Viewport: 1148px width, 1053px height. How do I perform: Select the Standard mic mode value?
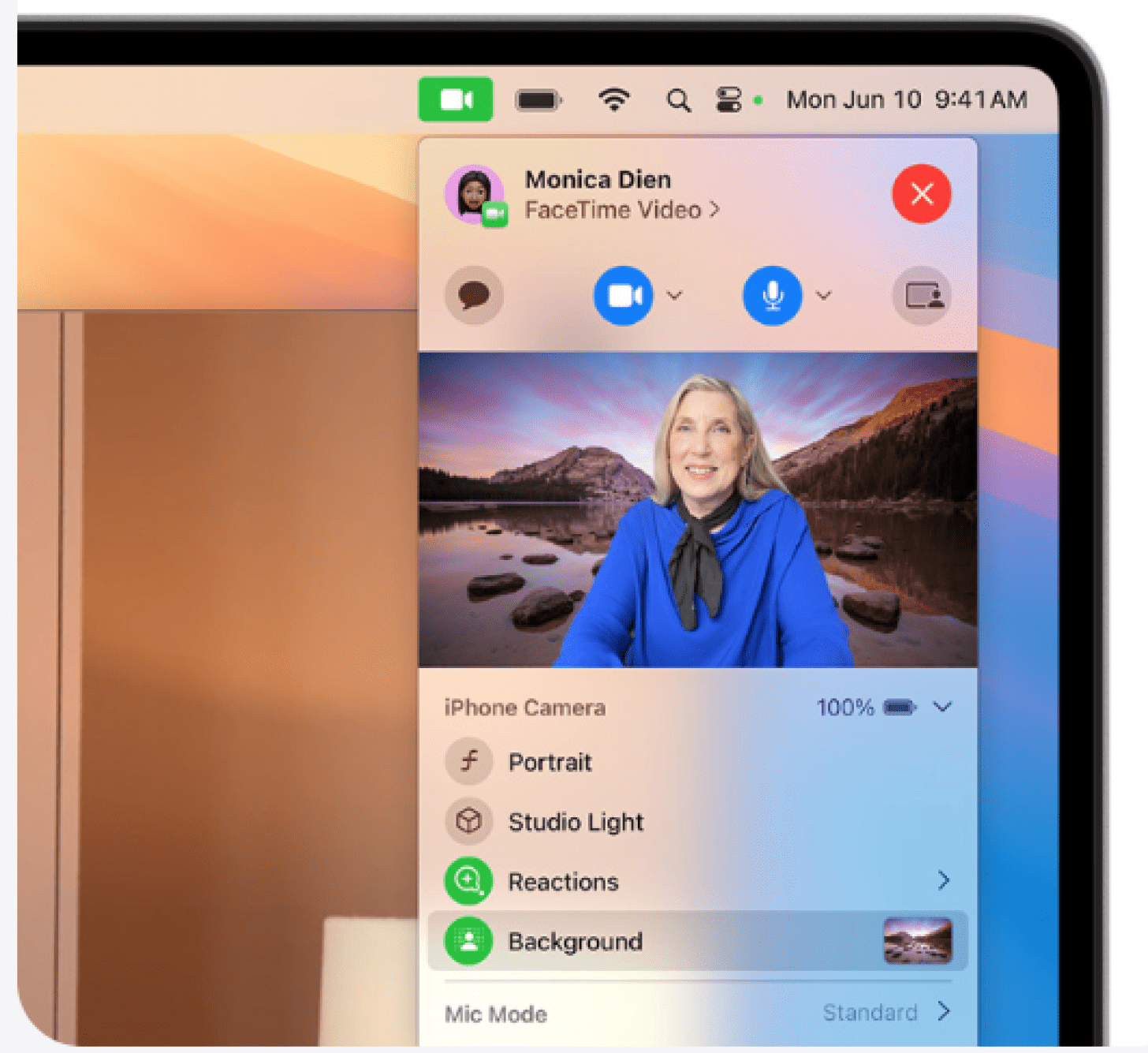tap(870, 1012)
